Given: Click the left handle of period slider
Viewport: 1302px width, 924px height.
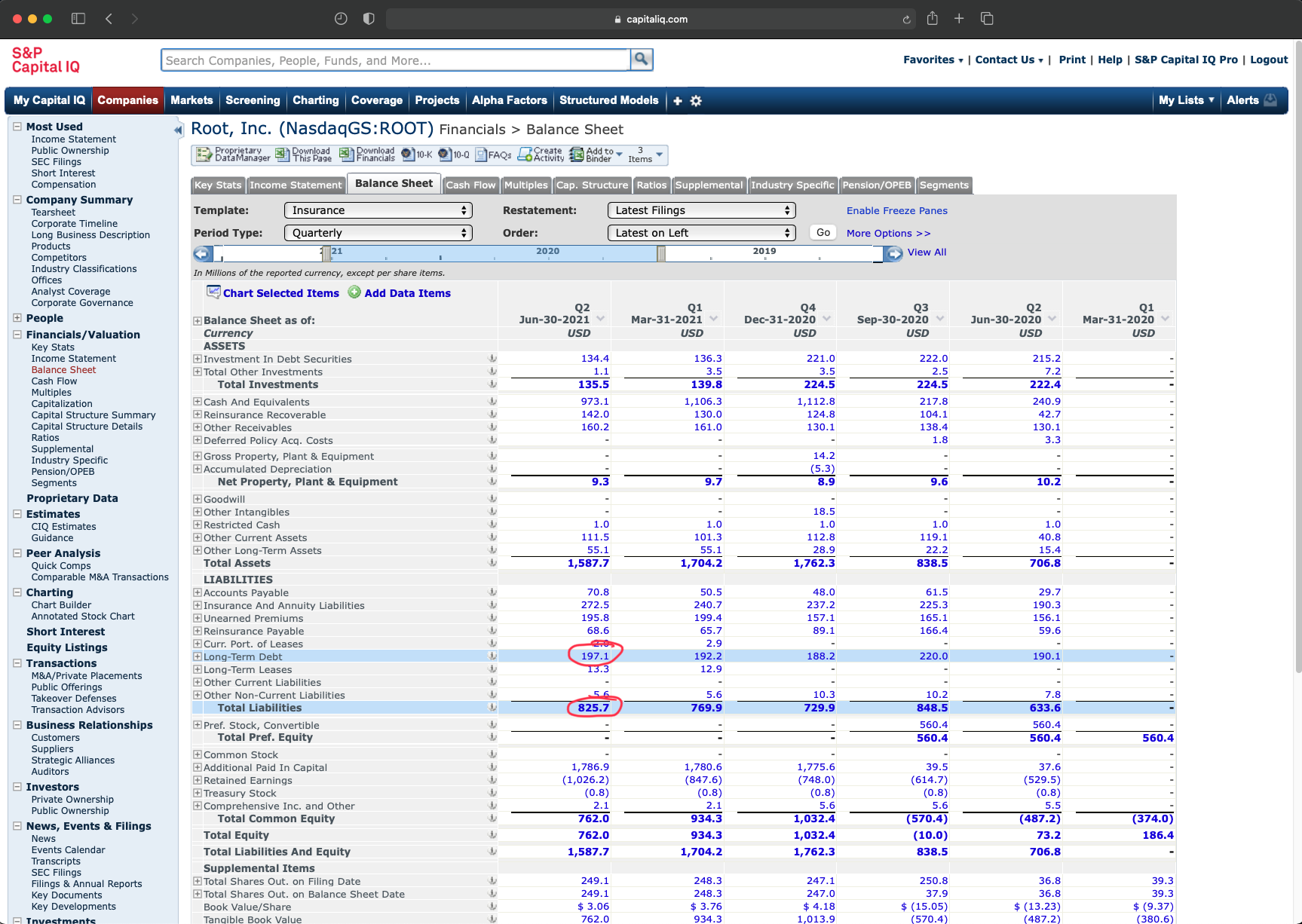Looking at the screenshot, I should pos(326,253).
